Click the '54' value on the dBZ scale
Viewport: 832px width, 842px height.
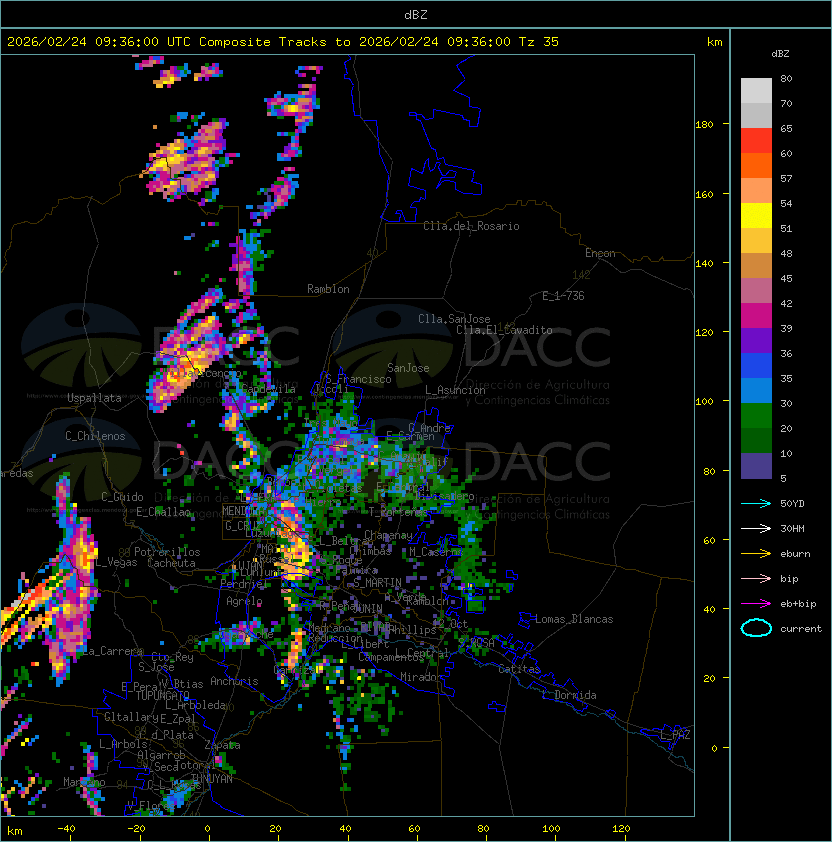[786, 204]
